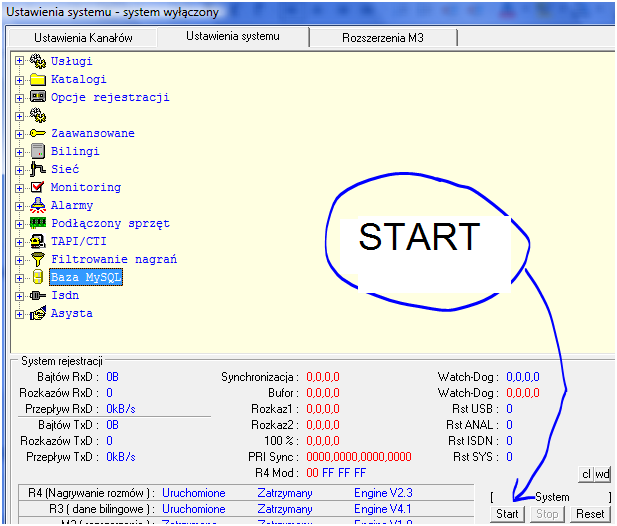Click the Zaawansowane key icon

click(x=38, y=133)
